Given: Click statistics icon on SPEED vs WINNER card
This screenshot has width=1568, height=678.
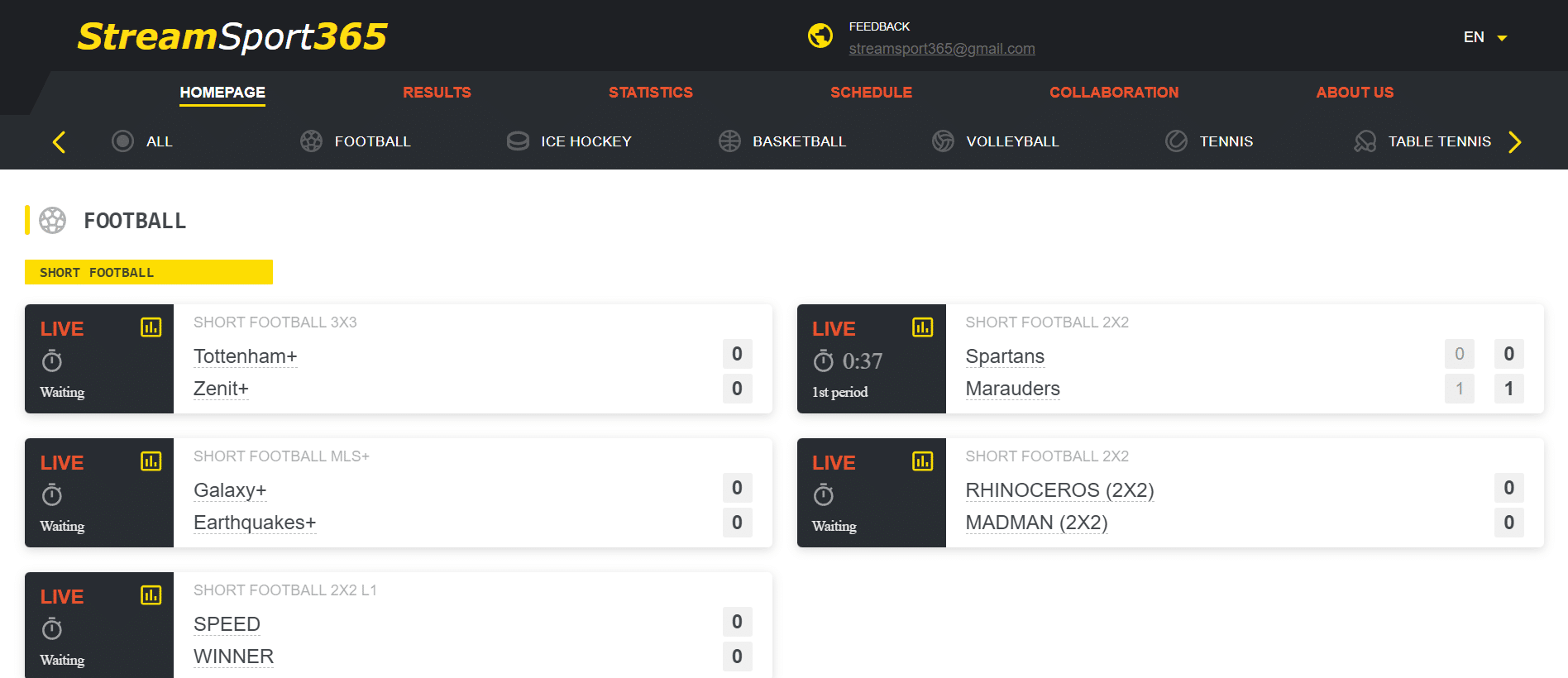Looking at the screenshot, I should coord(151,595).
